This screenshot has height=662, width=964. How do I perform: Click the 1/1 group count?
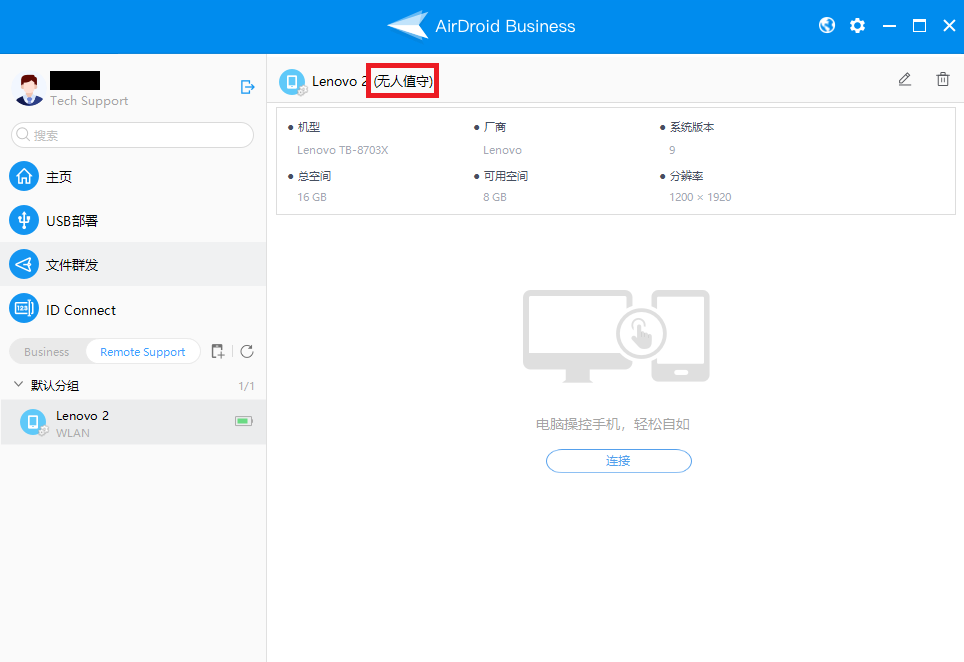246,386
